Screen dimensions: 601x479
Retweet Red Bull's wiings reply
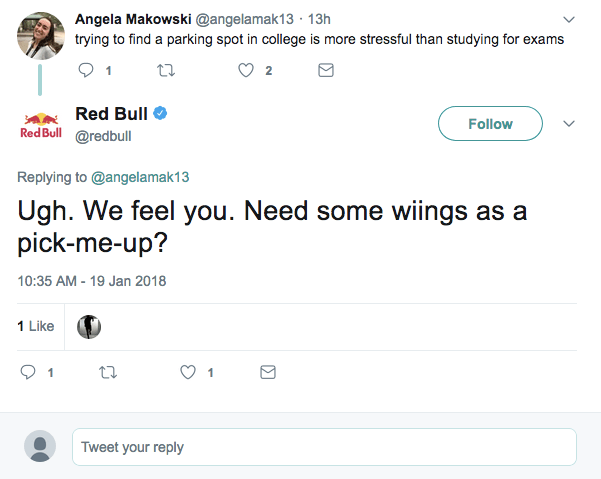tap(108, 372)
